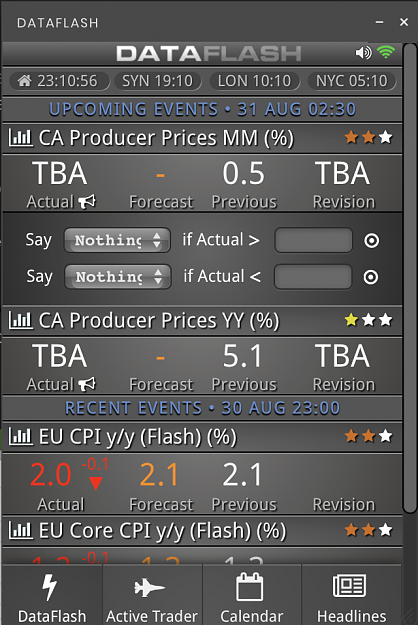Mute sound with the speaker icon
Screen dimensions: 418x625
click(x=363, y=52)
